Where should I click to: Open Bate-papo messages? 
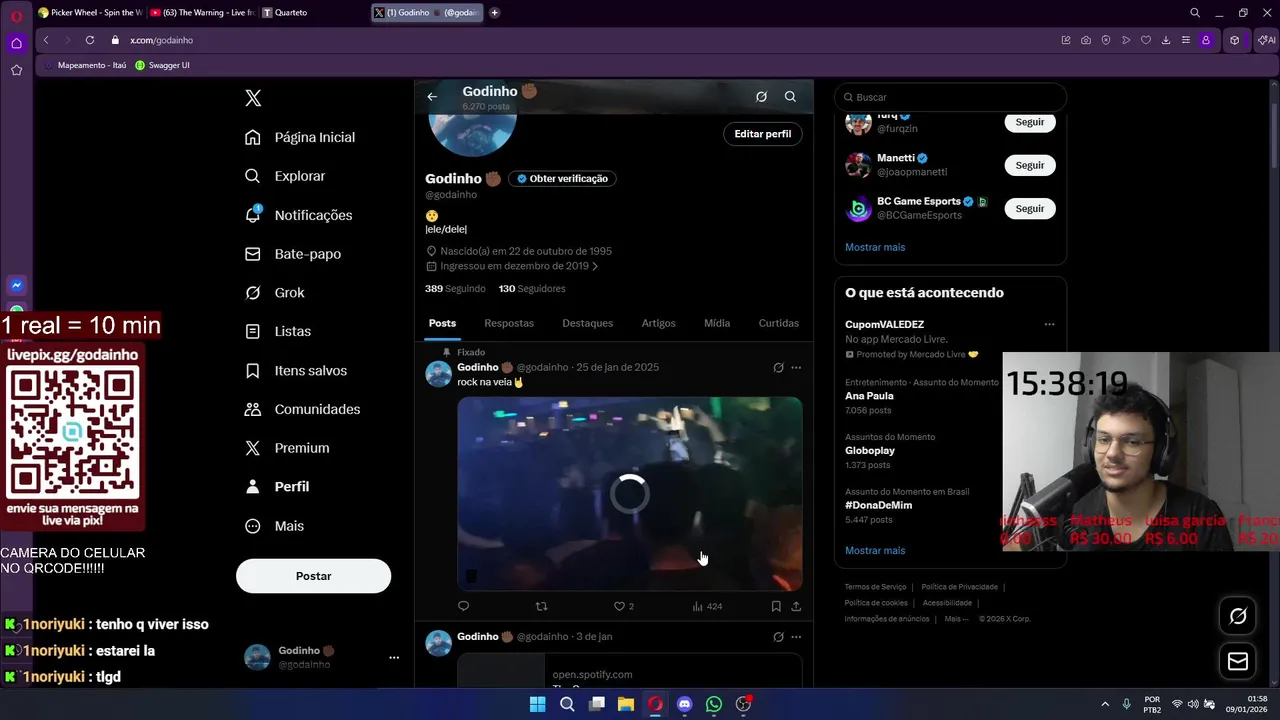tap(293, 254)
